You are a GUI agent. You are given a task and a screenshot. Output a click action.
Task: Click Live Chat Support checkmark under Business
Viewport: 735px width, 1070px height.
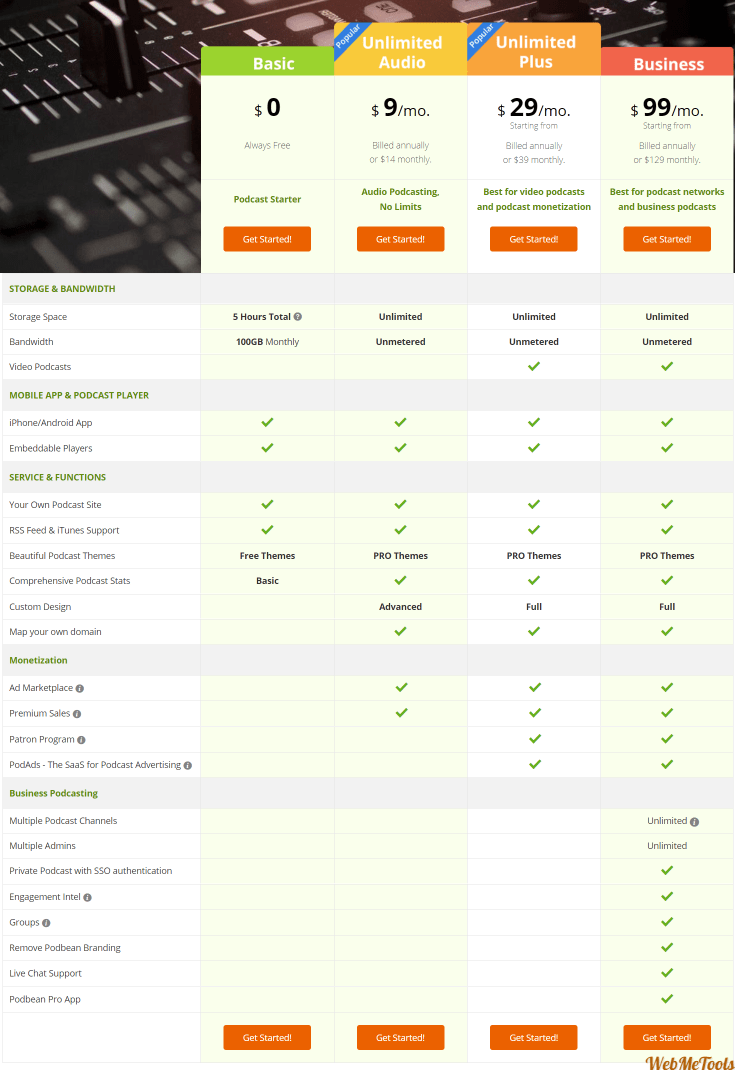click(x=667, y=972)
